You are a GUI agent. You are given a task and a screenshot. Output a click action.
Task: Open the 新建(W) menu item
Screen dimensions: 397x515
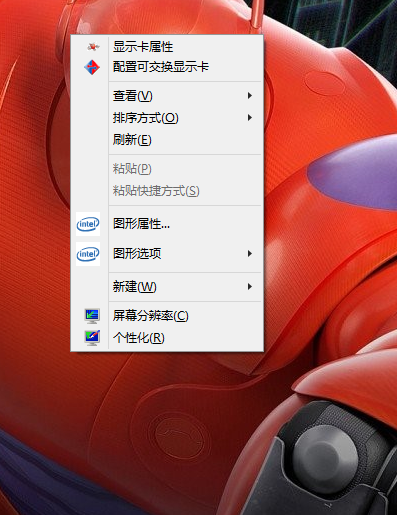tap(167, 287)
